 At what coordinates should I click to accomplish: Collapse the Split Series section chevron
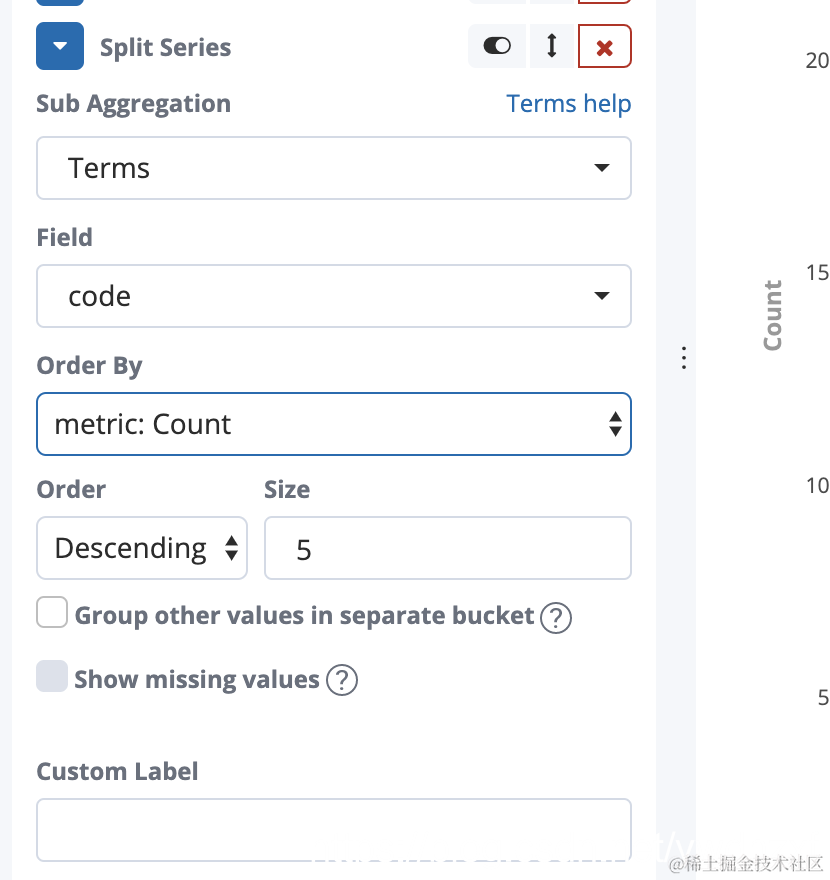pyautogui.click(x=60, y=47)
